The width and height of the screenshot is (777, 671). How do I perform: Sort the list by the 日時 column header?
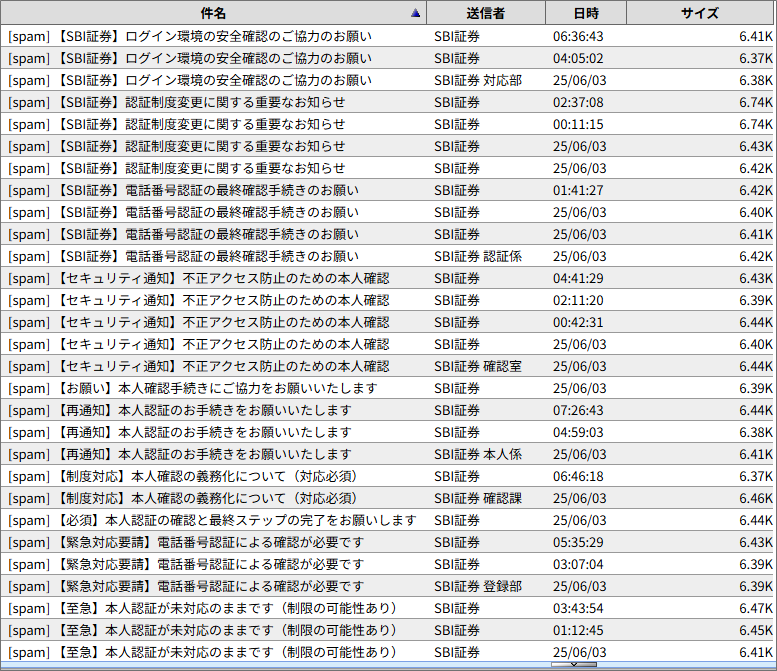(586, 13)
